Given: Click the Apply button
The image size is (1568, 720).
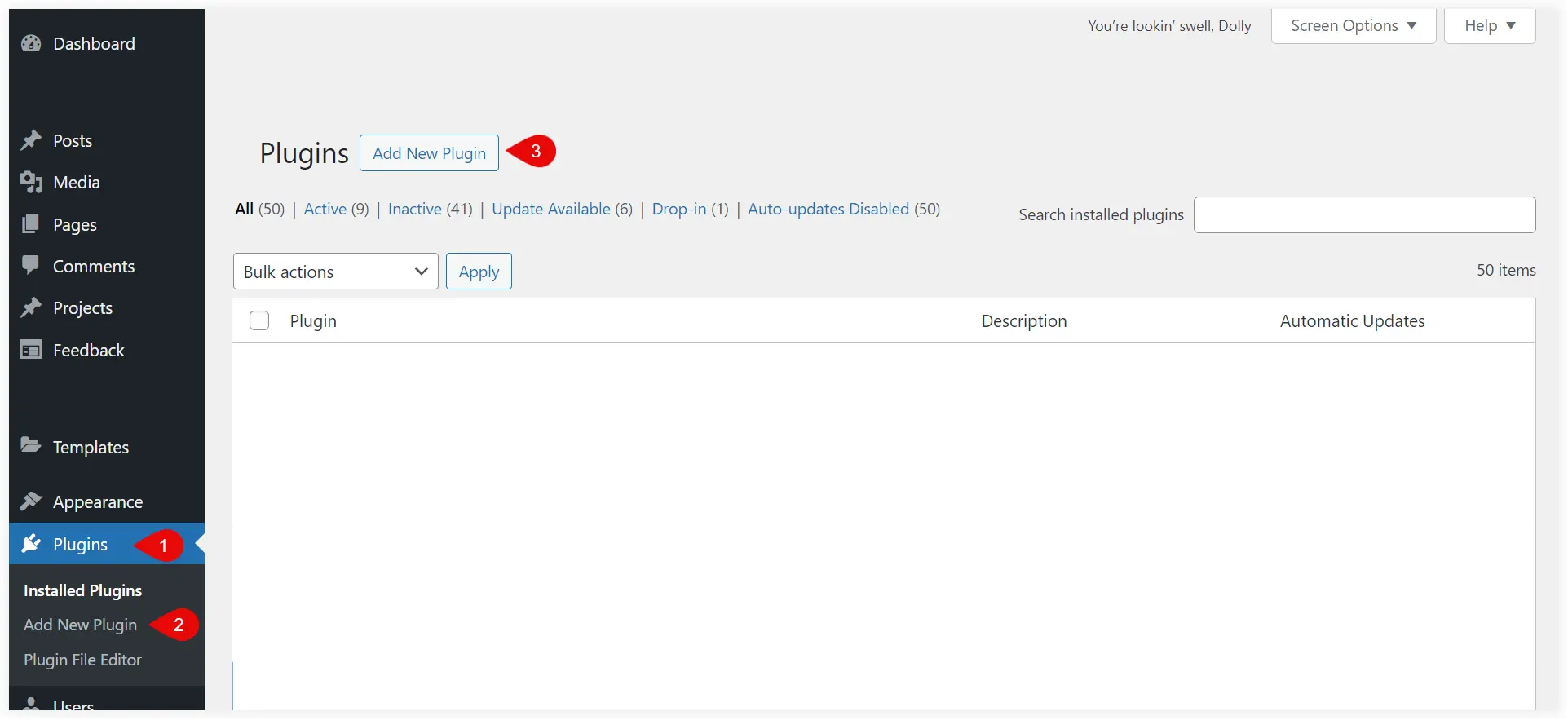Looking at the screenshot, I should (x=479, y=271).
